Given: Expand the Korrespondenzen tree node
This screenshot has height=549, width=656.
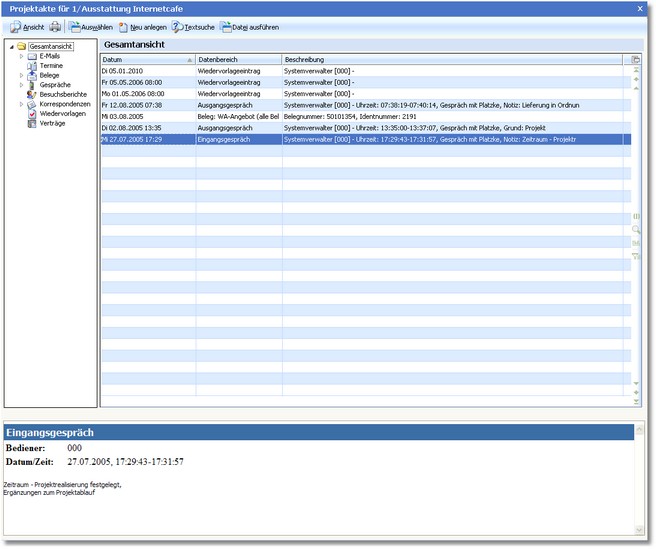Looking at the screenshot, I should coord(21,103).
